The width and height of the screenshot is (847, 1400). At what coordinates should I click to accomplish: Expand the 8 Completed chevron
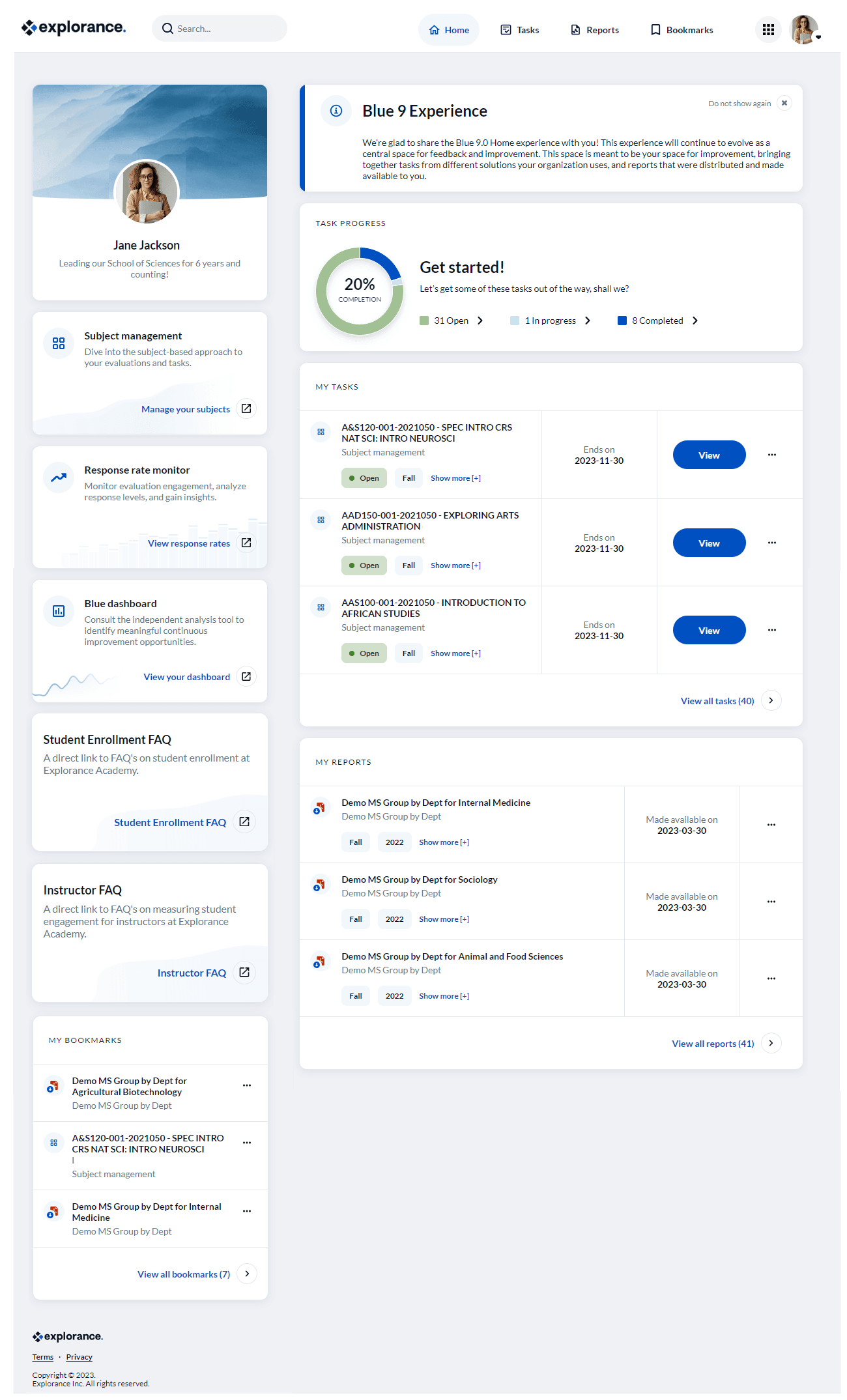tap(695, 321)
